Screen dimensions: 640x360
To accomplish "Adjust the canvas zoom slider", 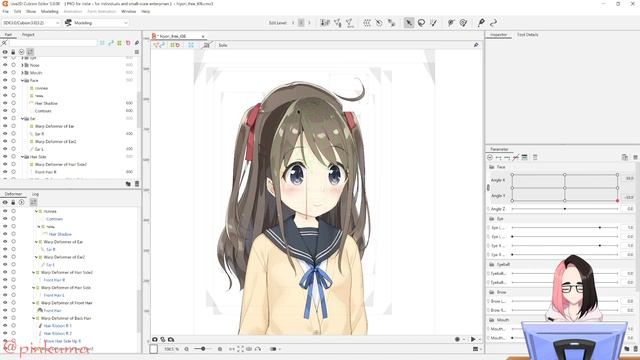I will [x=203, y=349].
